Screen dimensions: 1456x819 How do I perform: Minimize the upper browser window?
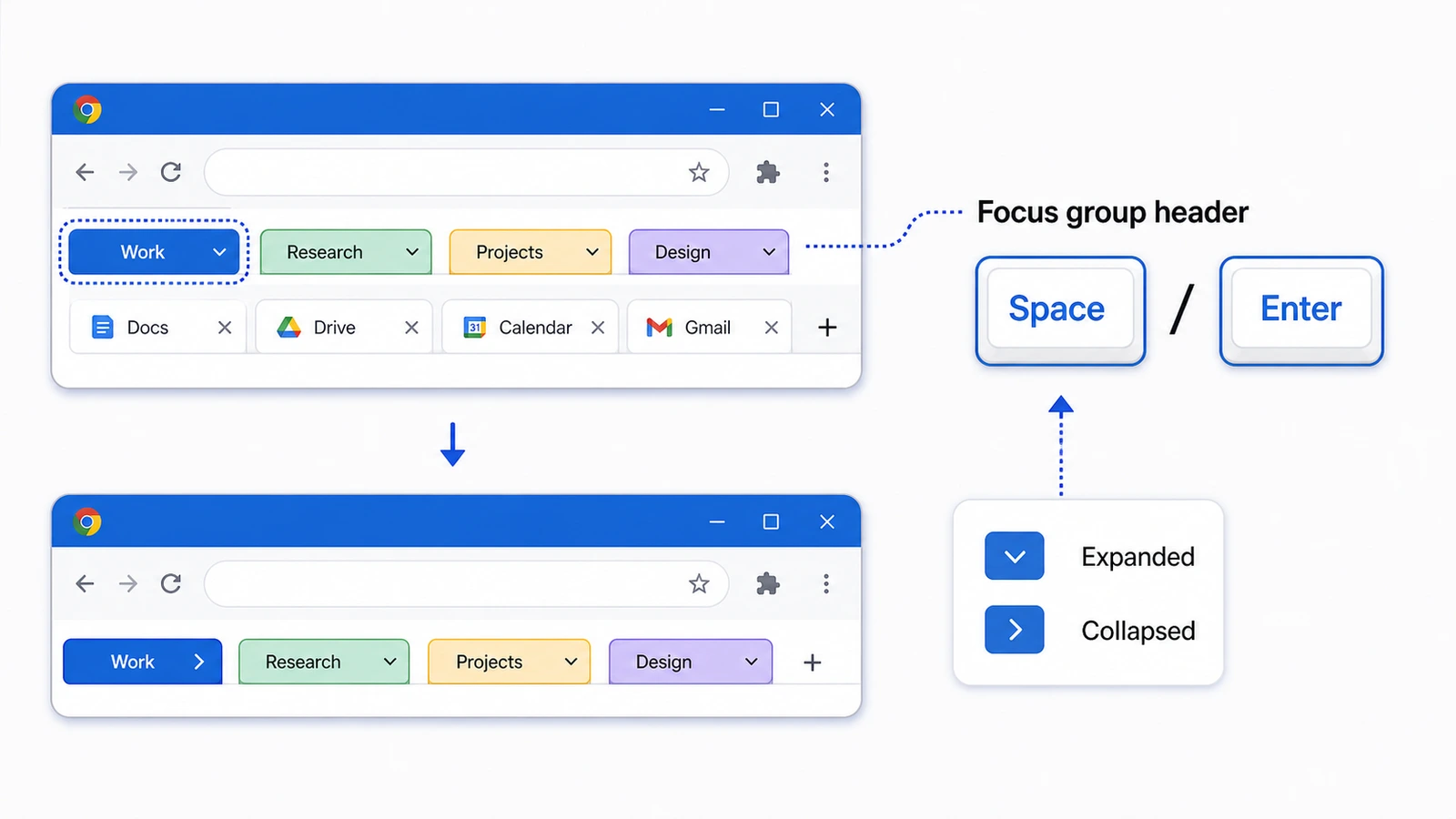(717, 110)
